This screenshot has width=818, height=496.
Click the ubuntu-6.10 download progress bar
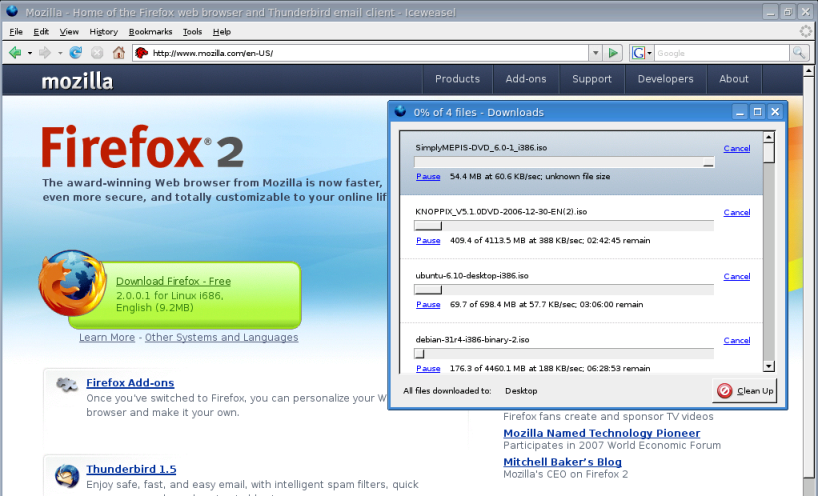pos(564,290)
